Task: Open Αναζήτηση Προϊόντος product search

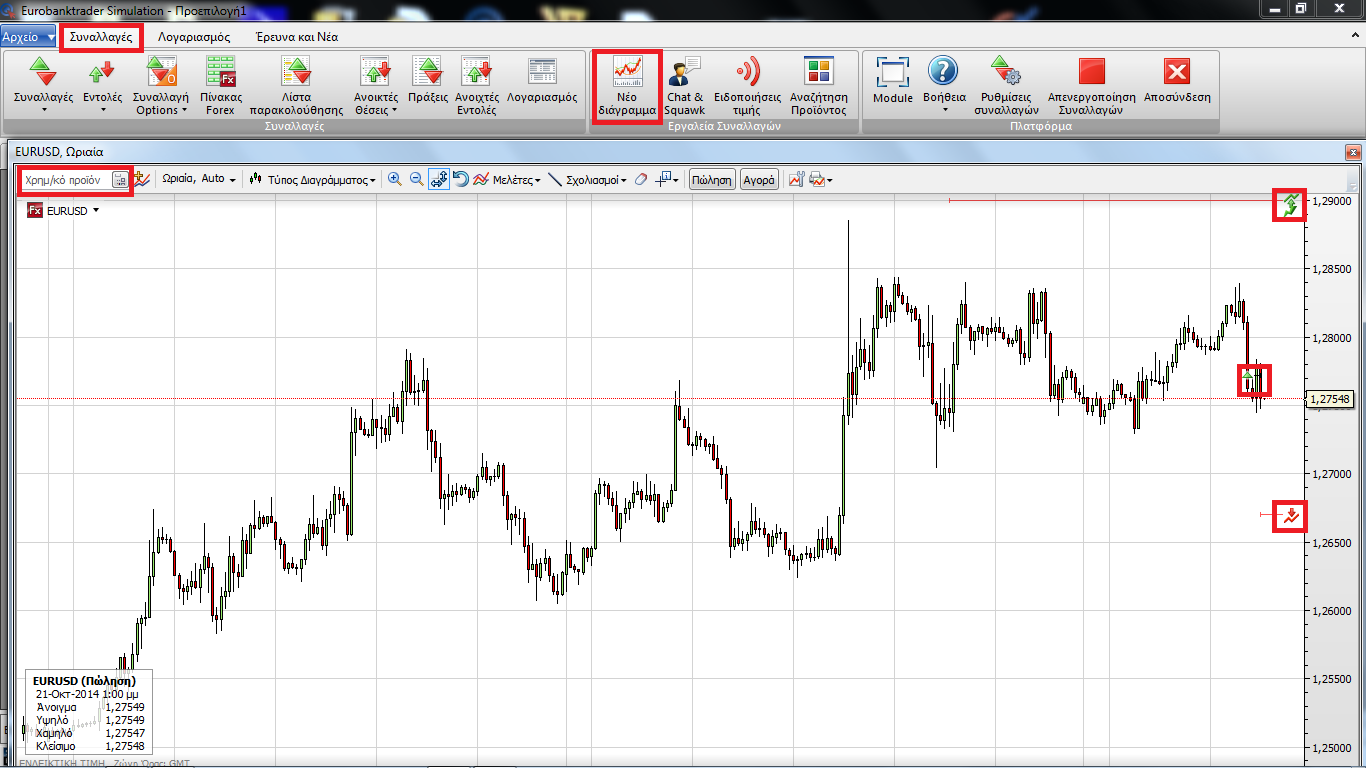Action: [x=819, y=85]
